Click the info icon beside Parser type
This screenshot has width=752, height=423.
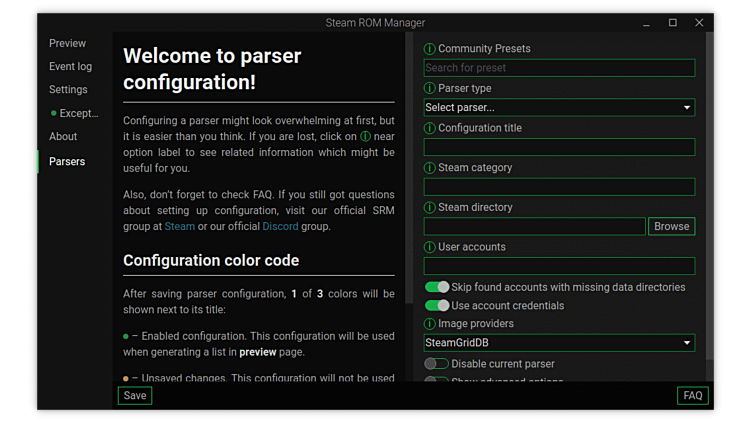pyautogui.click(x=429, y=89)
